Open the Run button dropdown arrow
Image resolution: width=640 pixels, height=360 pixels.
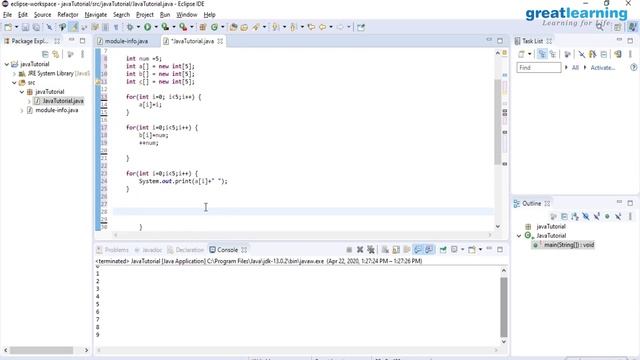pyautogui.click(x=156, y=27)
